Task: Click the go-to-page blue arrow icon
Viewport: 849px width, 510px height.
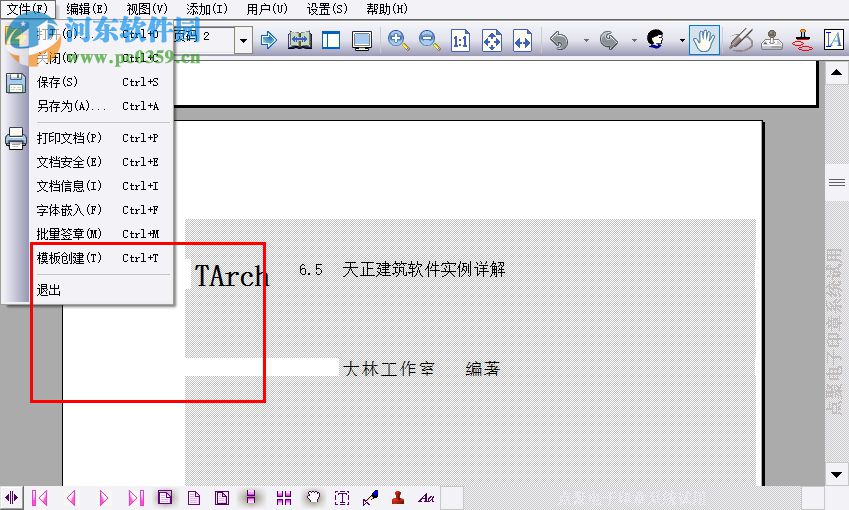Action: click(269, 40)
